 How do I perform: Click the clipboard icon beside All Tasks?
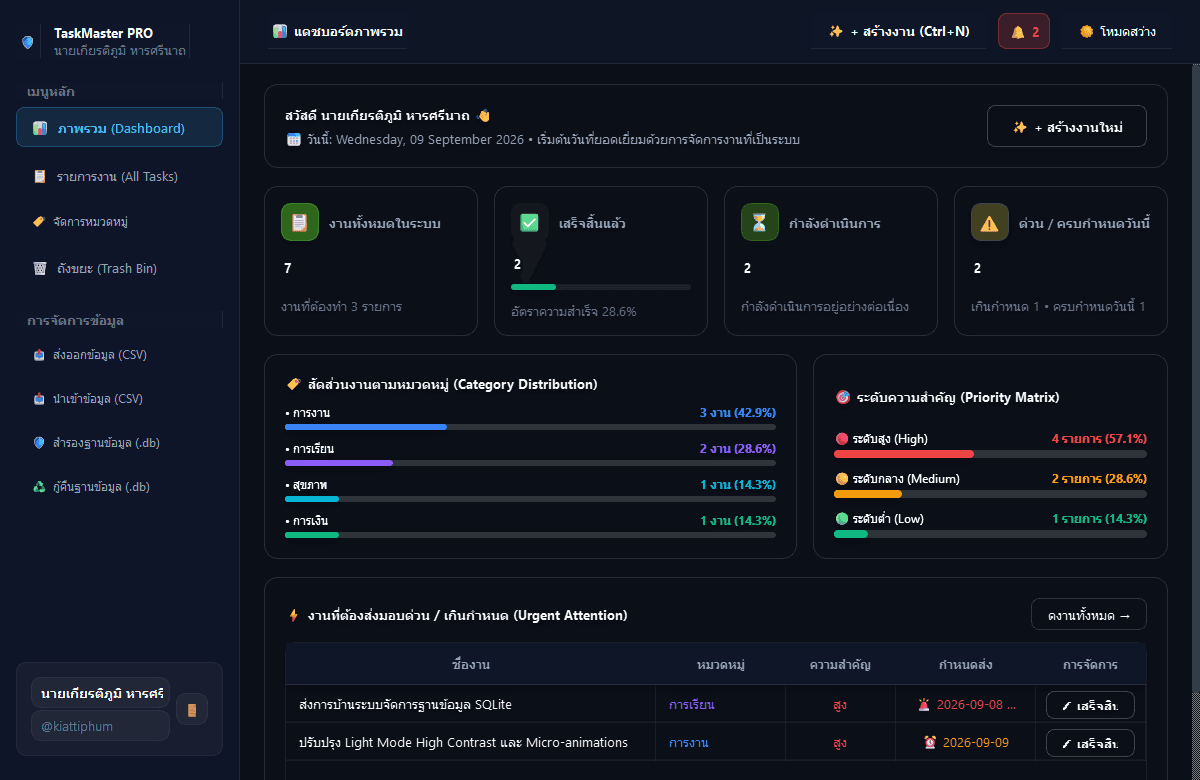39,176
